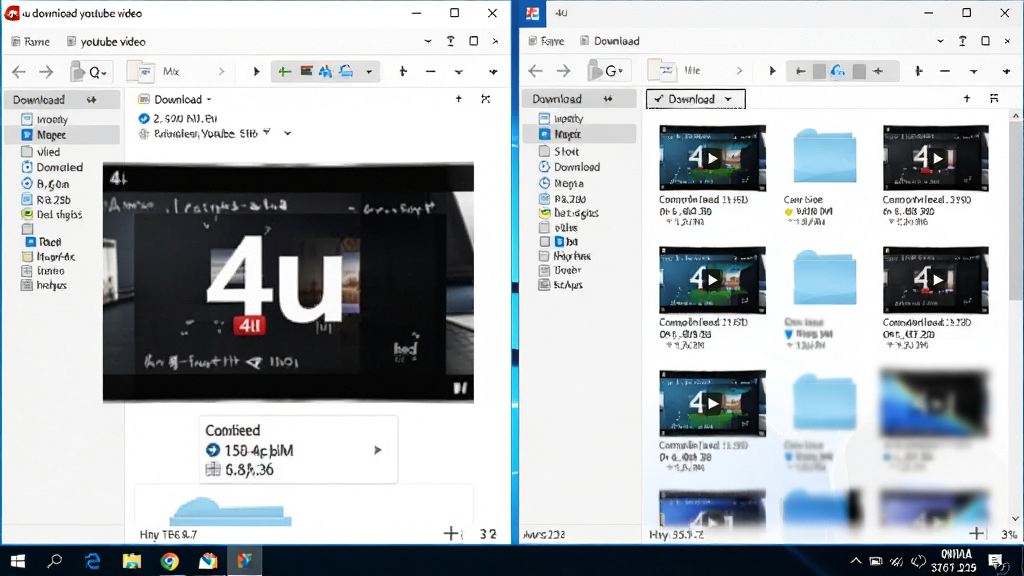Image resolution: width=1024 pixels, height=576 pixels.
Task: Toggle the Stoit checkbox in right sidebar
Action: coord(544,151)
